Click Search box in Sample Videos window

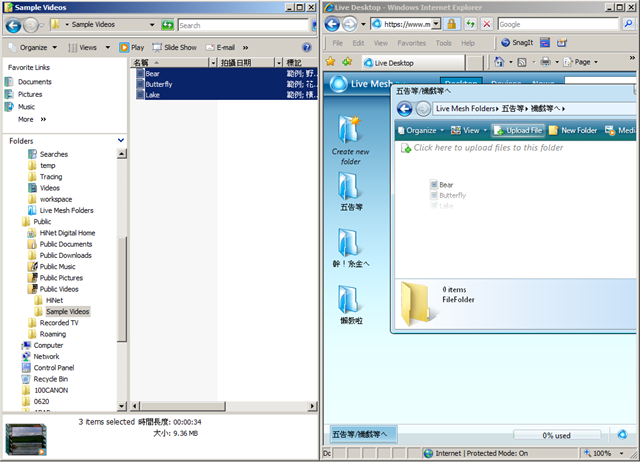[x=243, y=25]
